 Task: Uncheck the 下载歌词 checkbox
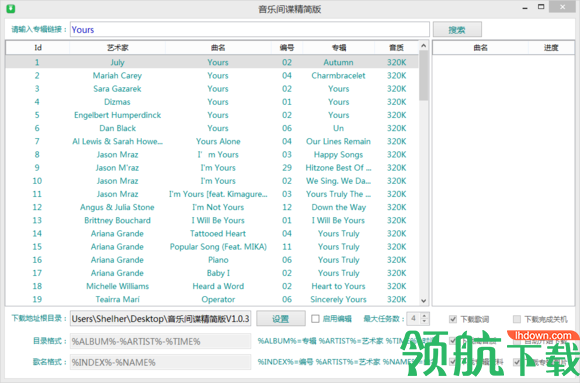click(453, 319)
